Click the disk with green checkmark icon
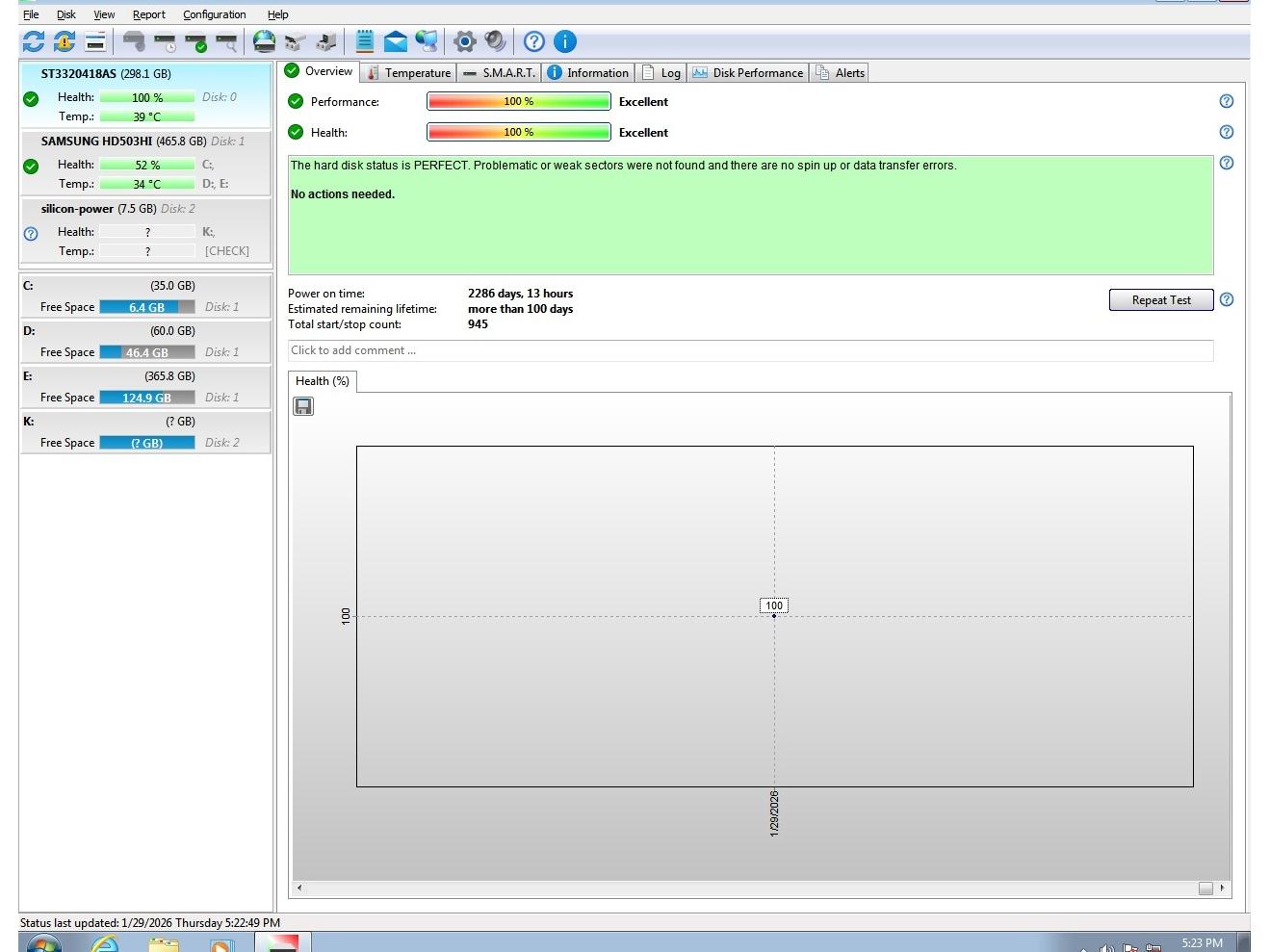The image size is (1270, 952). click(196, 42)
